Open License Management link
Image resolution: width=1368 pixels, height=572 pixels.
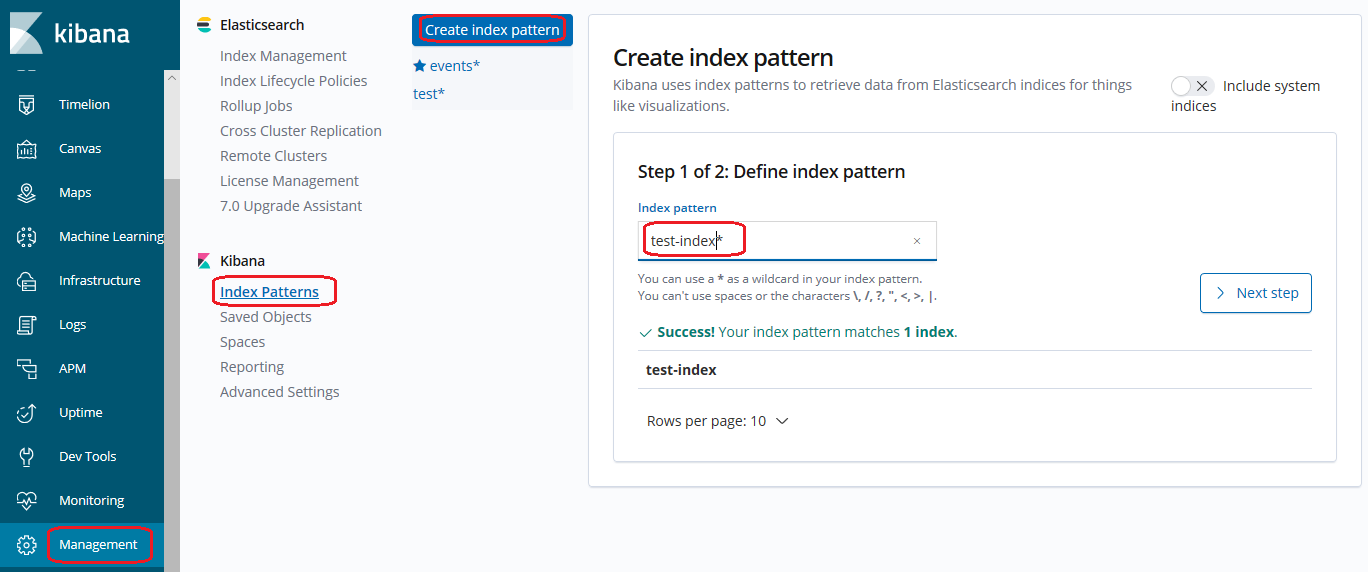(x=289, y=181)
